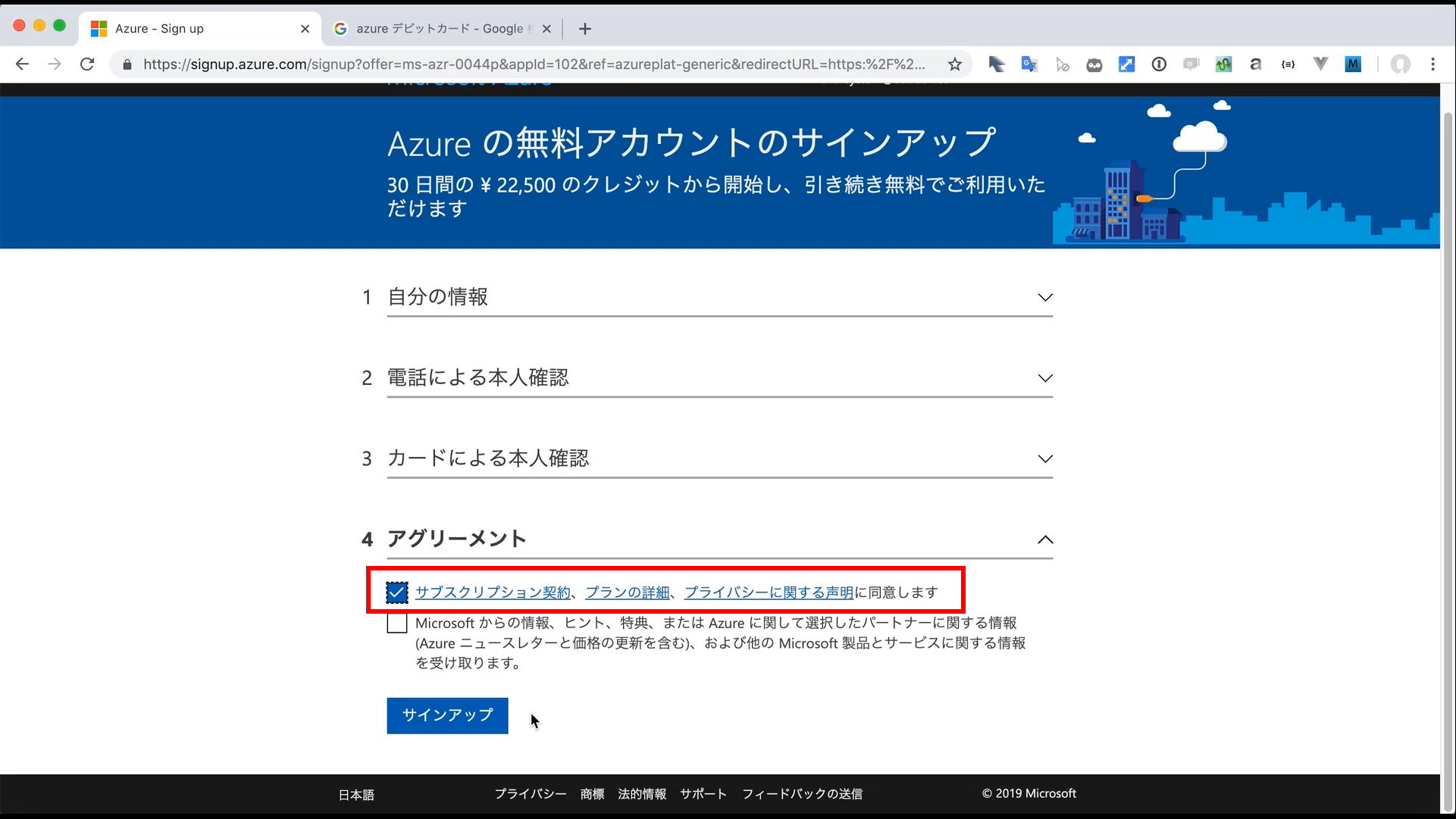Expand the カードによる本人確認 section chevron
The height and width of the screenshot is (819, 1456).
[1045, 459]
